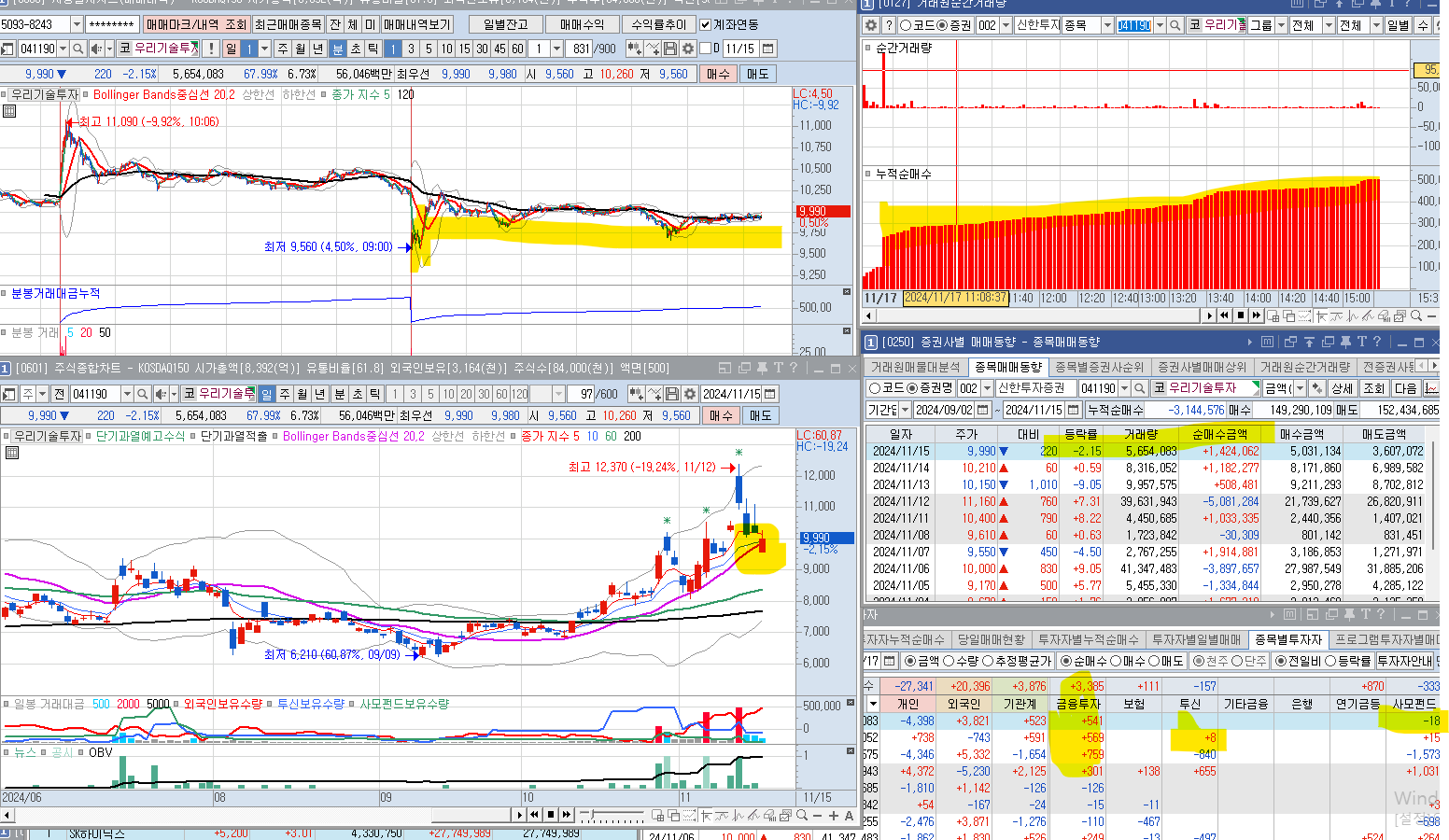This screenshot has width=1449, height=840.
Task: Click the question mark help button in 거래원순간거래량 toolbar
Action: point(890,25)
